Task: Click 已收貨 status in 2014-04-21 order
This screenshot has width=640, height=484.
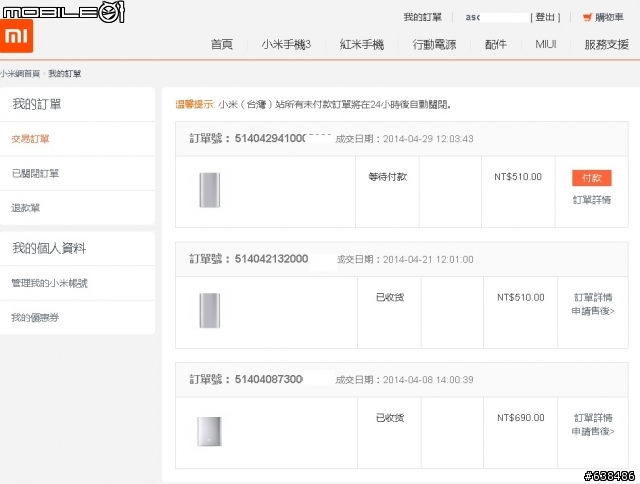Action: click(x=390, y=297)
